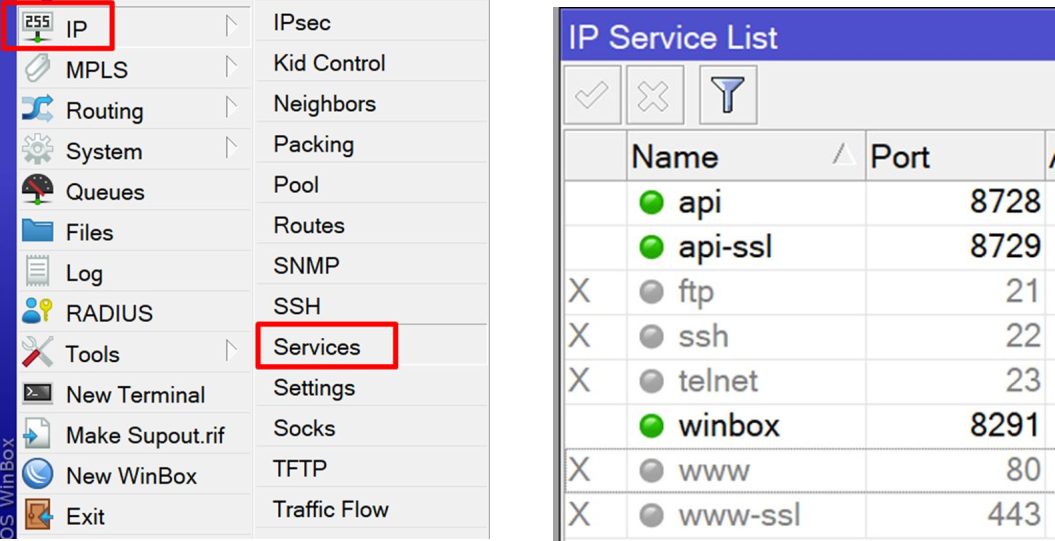
Task: Select the telnet service name
Action: coord(718,381)
